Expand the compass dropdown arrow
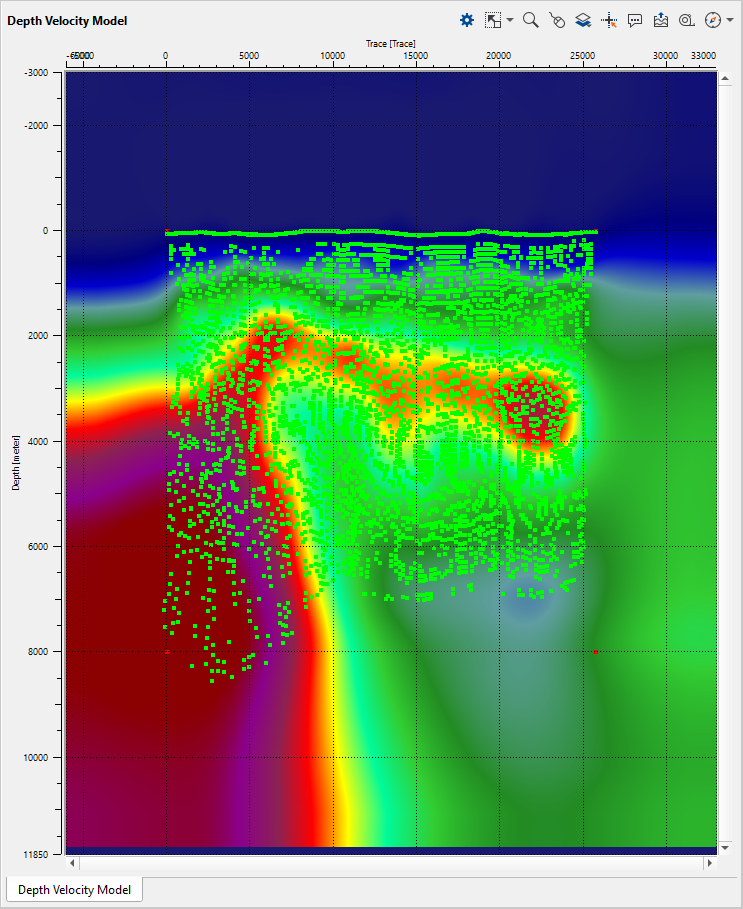Screen dimensions: 743x909 [728, 20]
